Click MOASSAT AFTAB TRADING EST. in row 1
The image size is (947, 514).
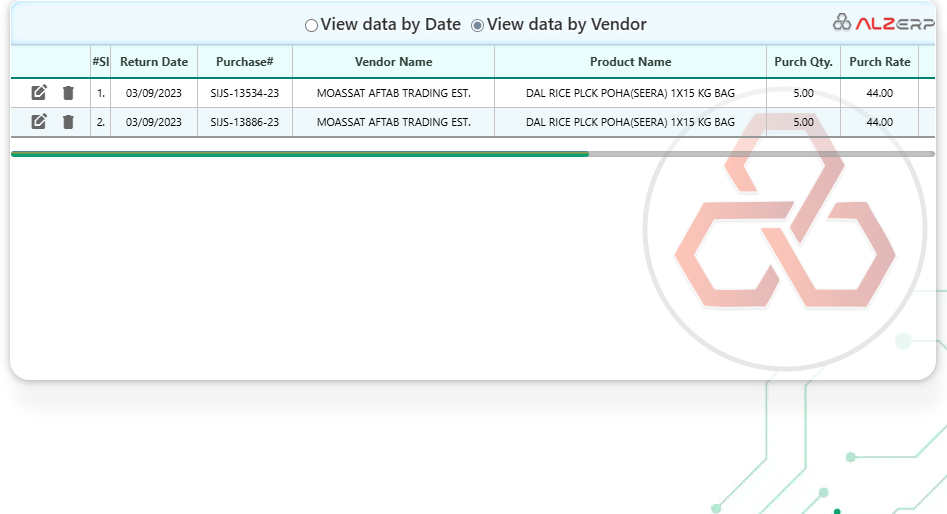(x=393, y=93)
